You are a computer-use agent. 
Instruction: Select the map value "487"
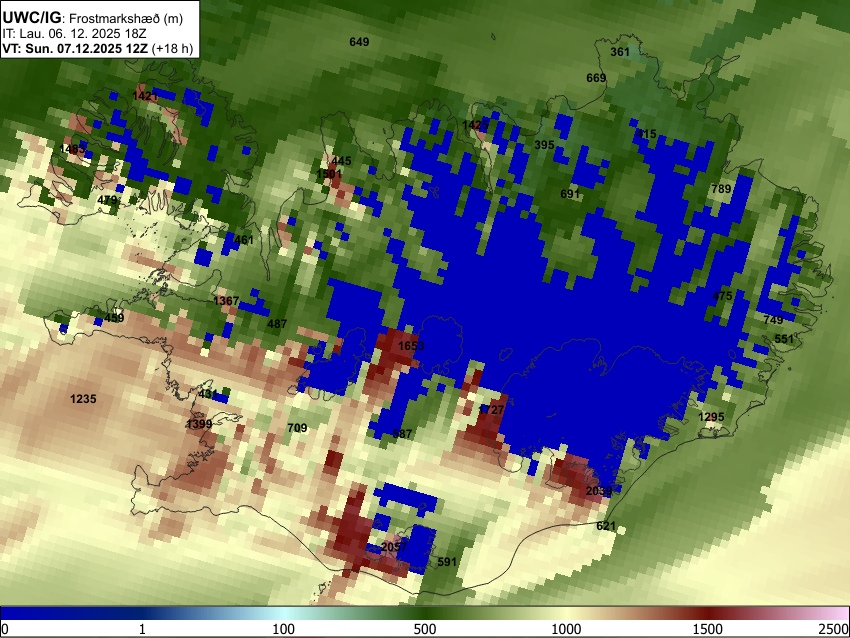pyautogui.click(x=277, y=324)
